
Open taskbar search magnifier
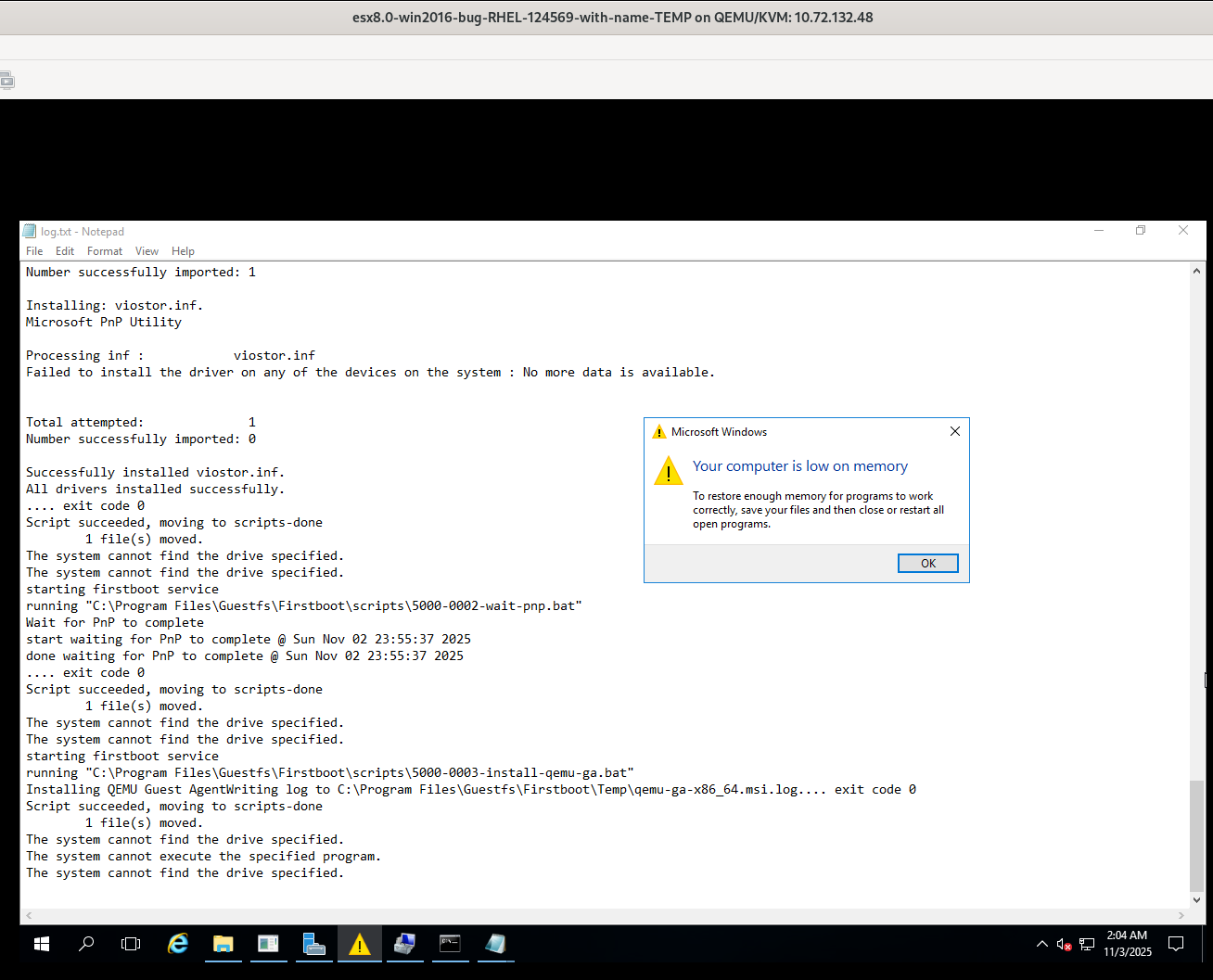coord(86,944)
